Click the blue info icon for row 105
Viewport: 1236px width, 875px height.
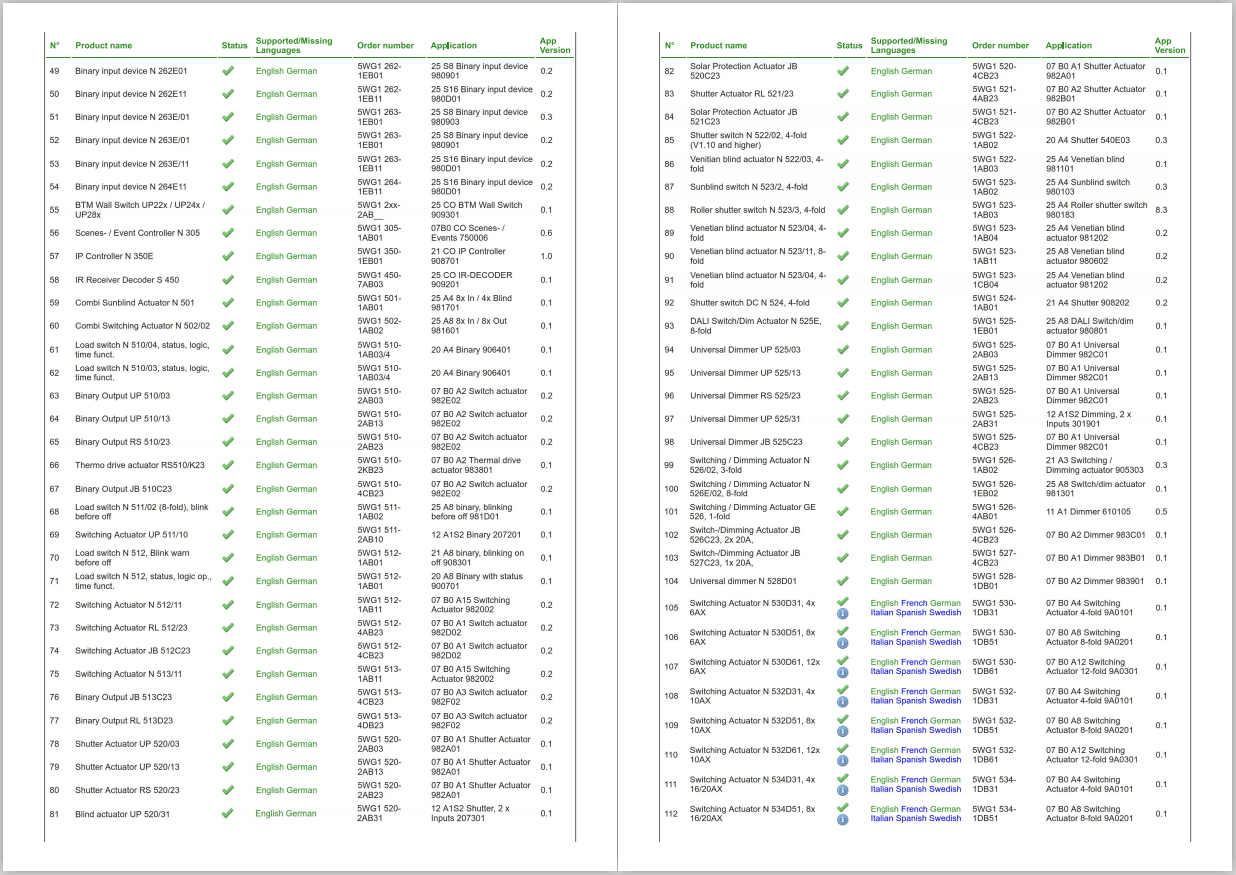tap(842, 613)
